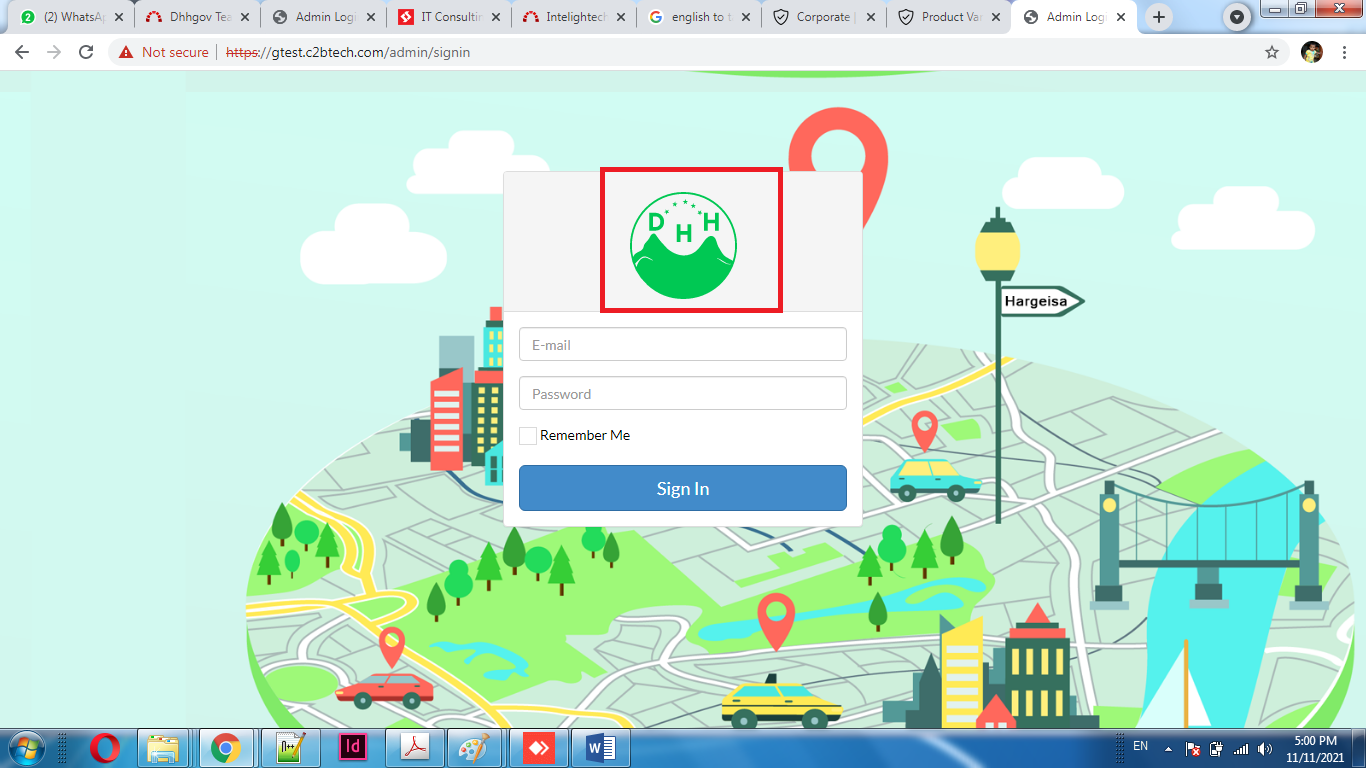The height and width of the screenshot is (768, 1366).
Task: Click the address bar URL text
Action: click(348, 52)
